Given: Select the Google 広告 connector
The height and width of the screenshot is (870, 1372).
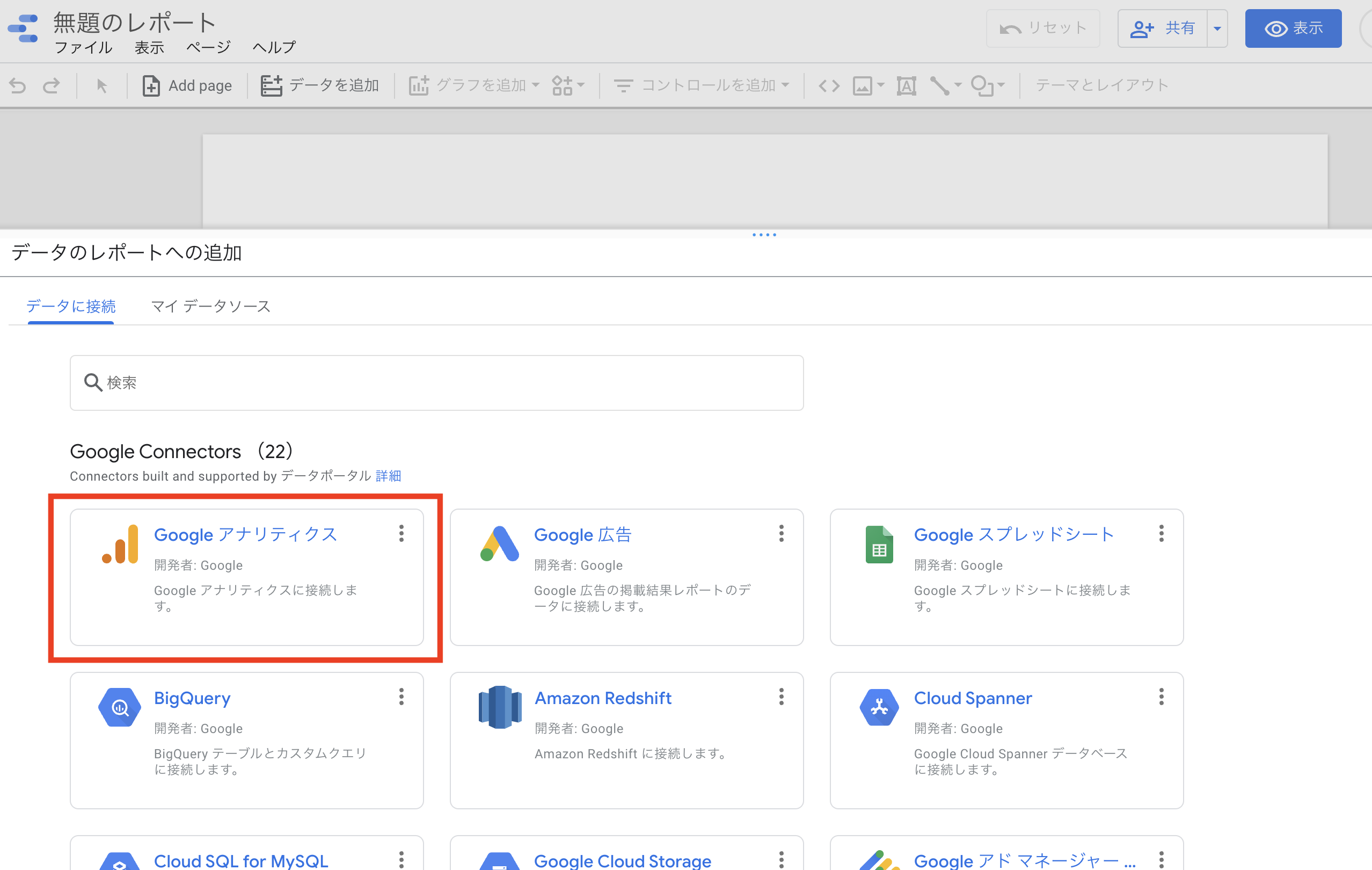Looking at the screenshot, I should (627, 577).
